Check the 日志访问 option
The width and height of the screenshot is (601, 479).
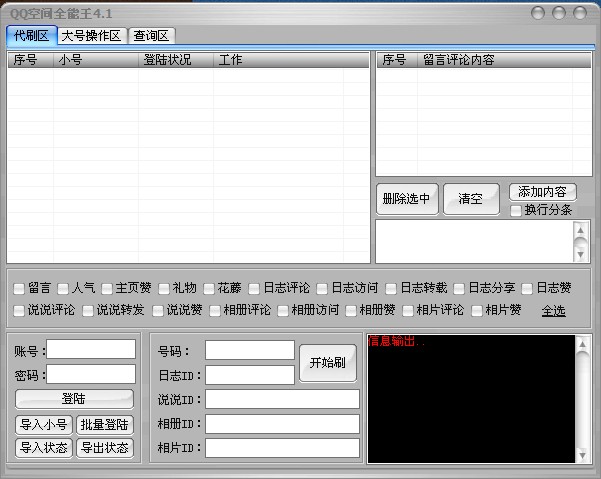[x=322, y=288]
